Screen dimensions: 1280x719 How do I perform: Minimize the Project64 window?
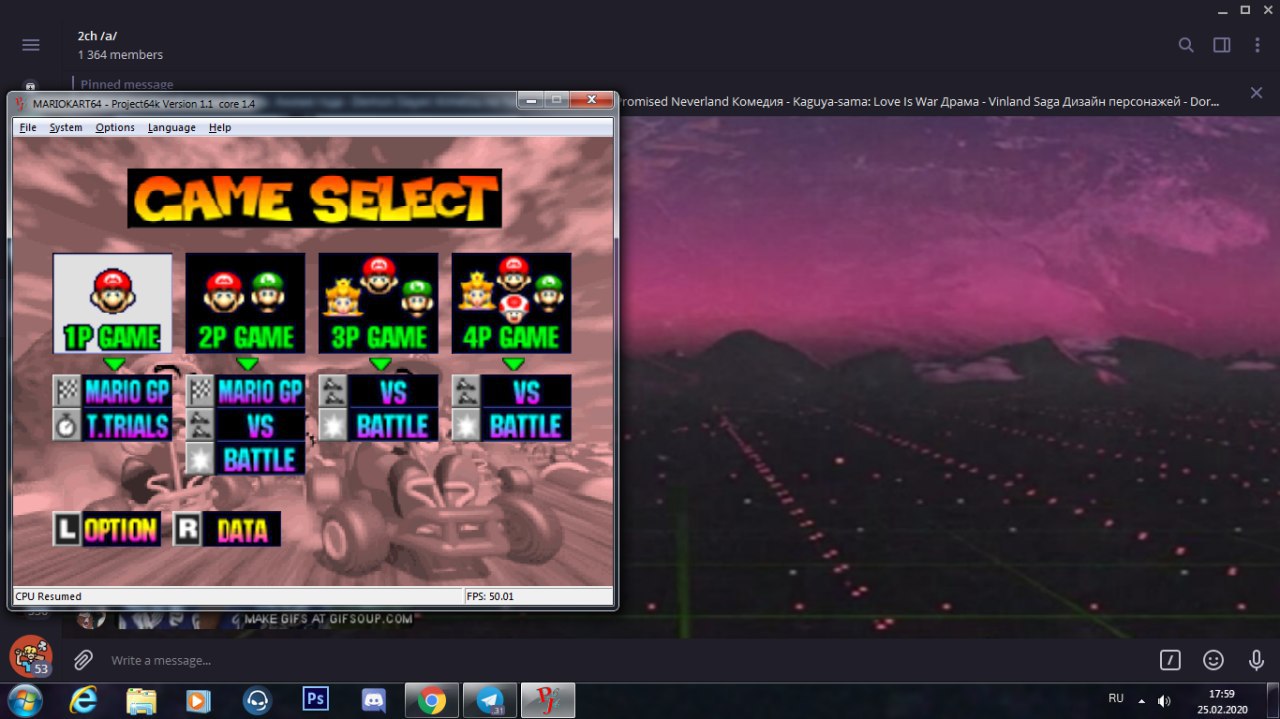pos(533,100)
